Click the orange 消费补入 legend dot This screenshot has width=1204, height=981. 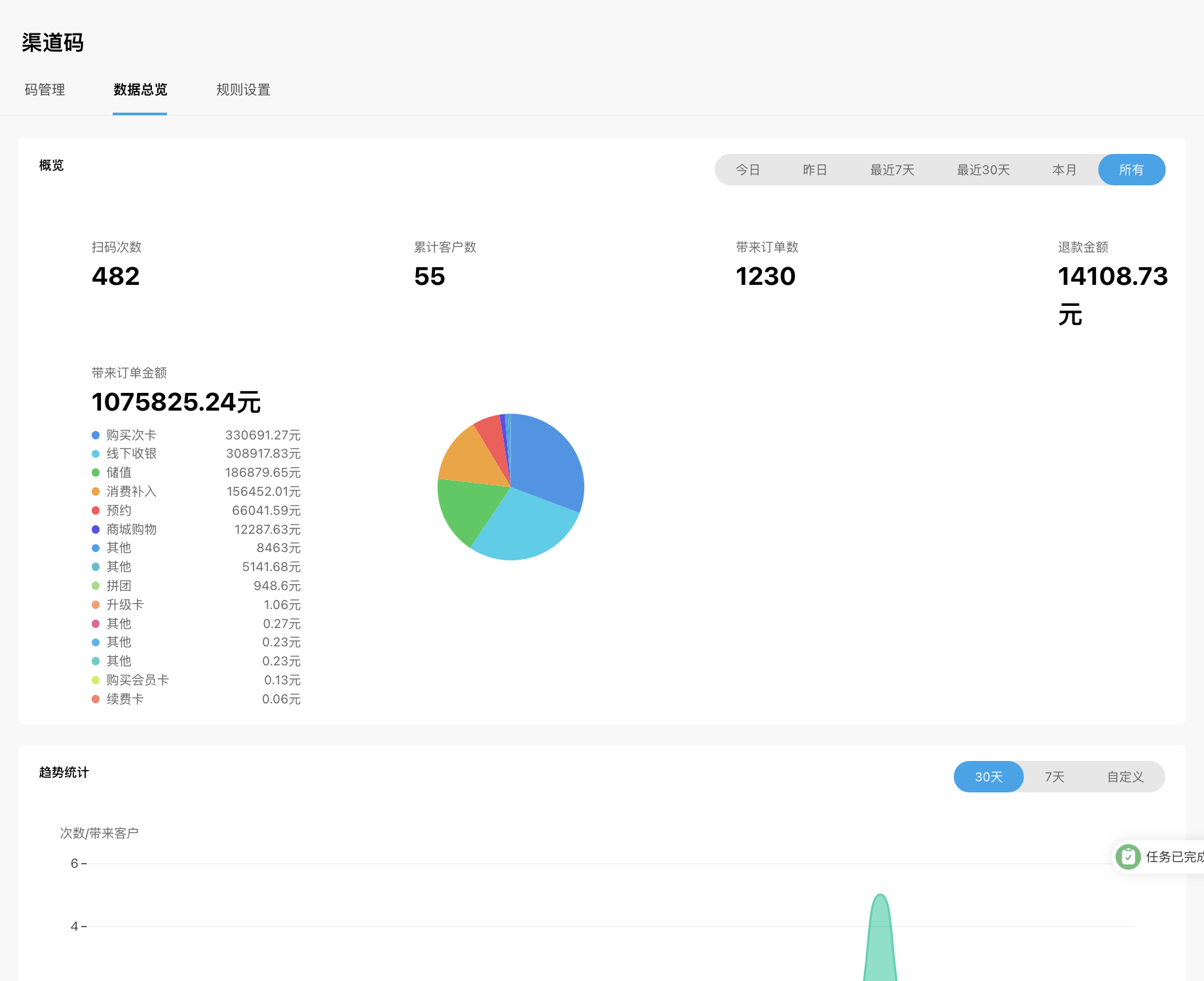tap(96, 491)
